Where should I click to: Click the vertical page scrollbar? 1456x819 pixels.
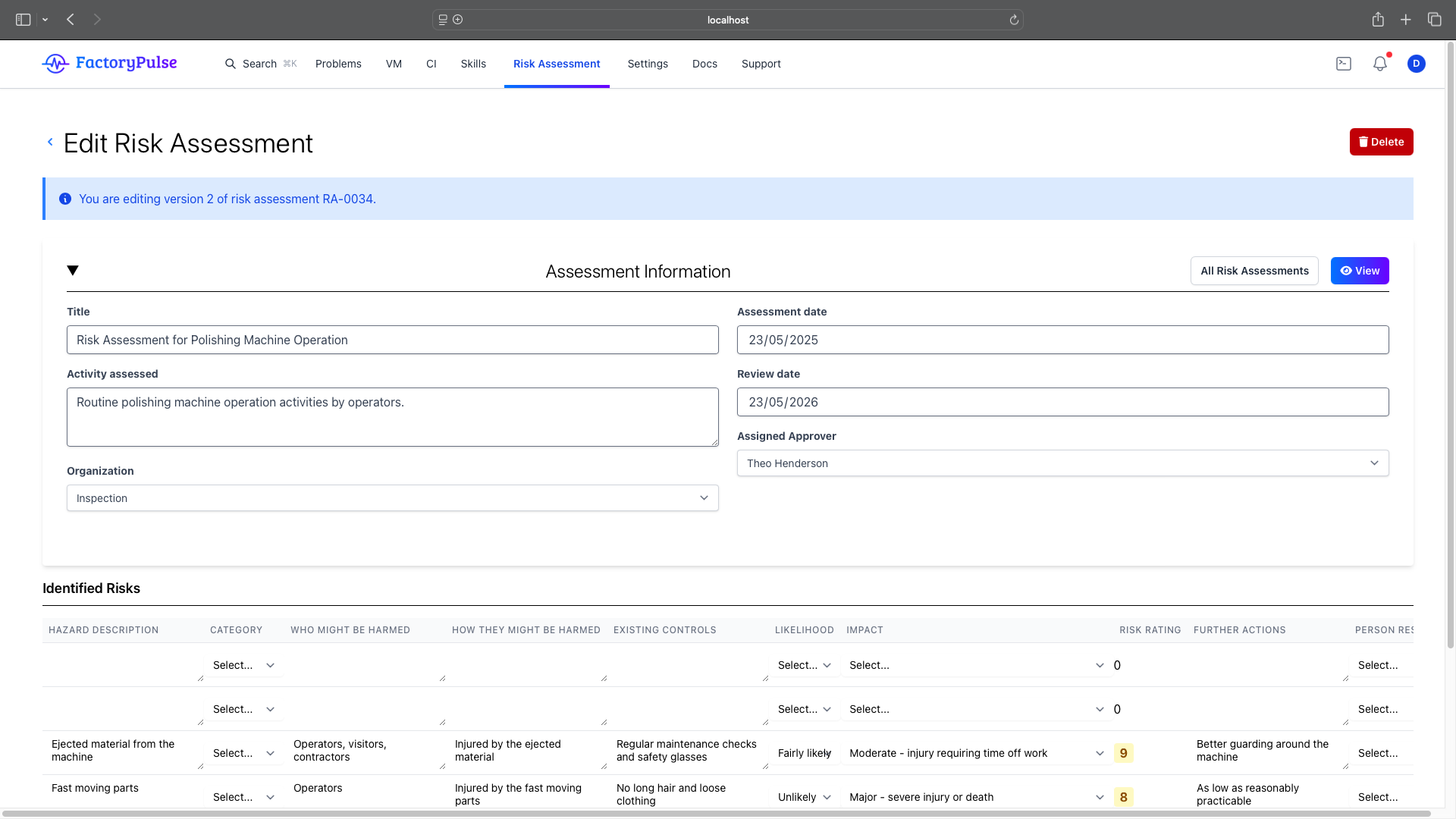[1451, 345]
